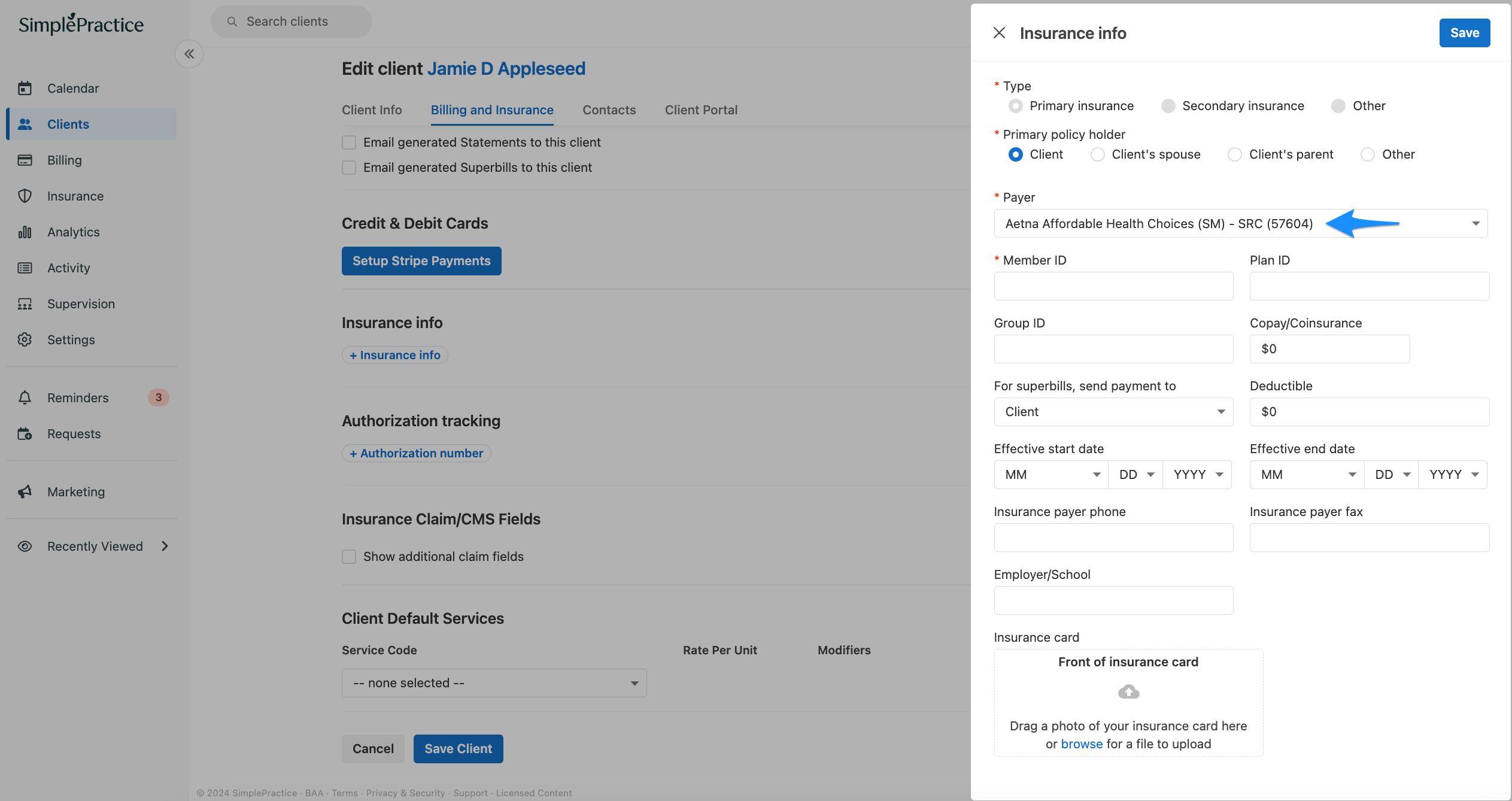Open Effective start date MM dropdown
The height and width of the screenshot is (801, 1512).
click(1051, 475)
